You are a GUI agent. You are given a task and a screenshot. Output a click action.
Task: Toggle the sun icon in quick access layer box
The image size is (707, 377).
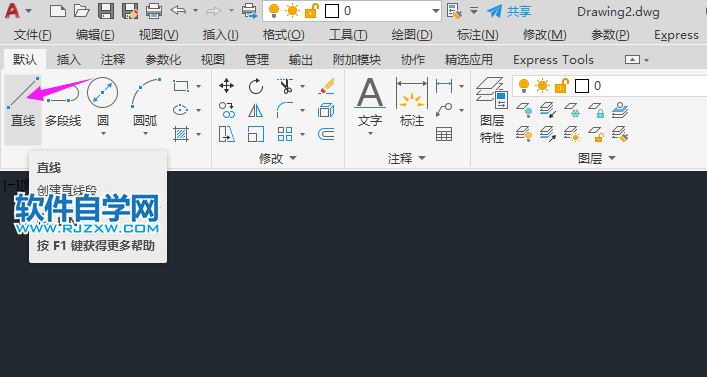(x=292, y=11)
